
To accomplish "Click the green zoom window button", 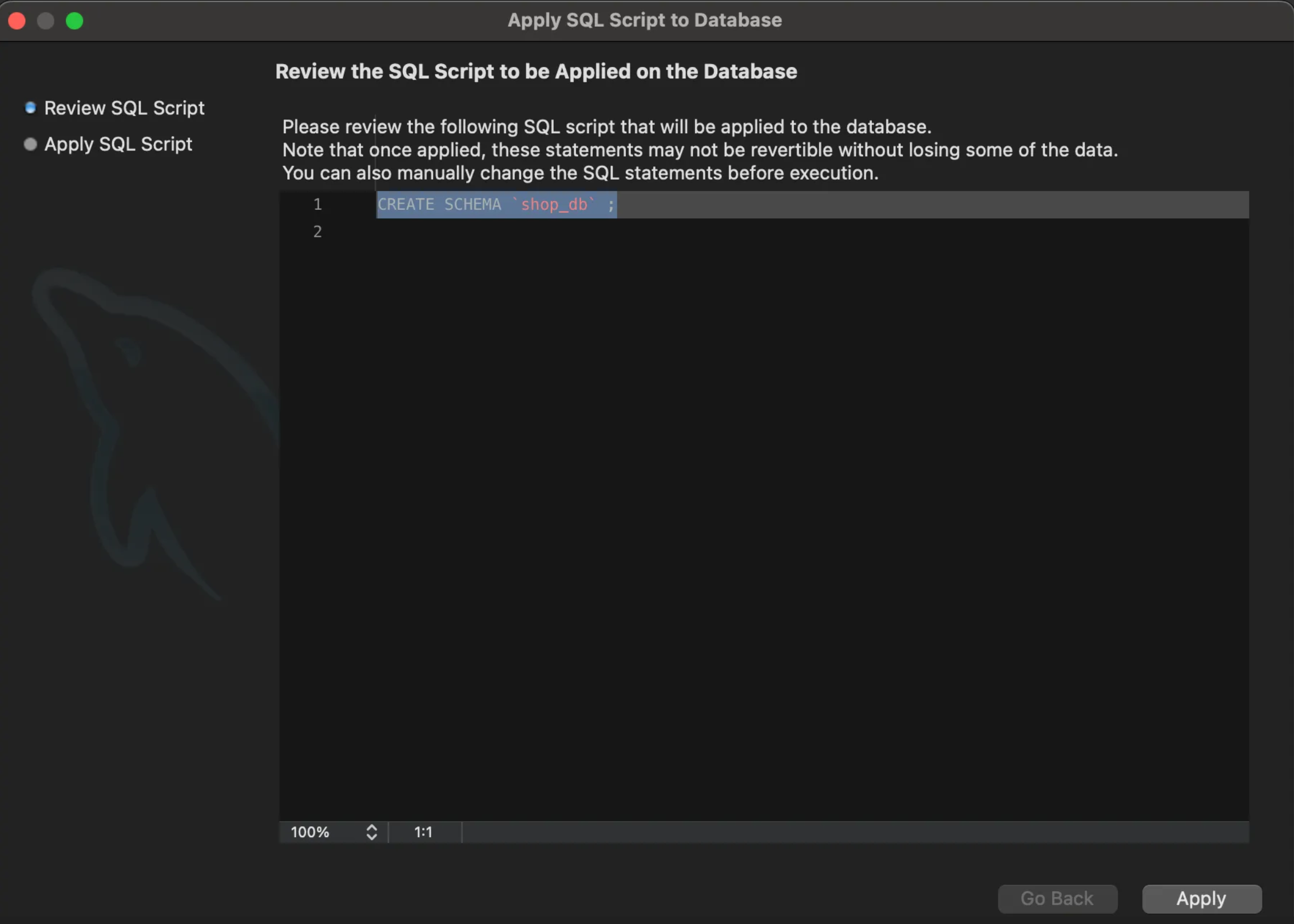I will [x=74, y=21].
